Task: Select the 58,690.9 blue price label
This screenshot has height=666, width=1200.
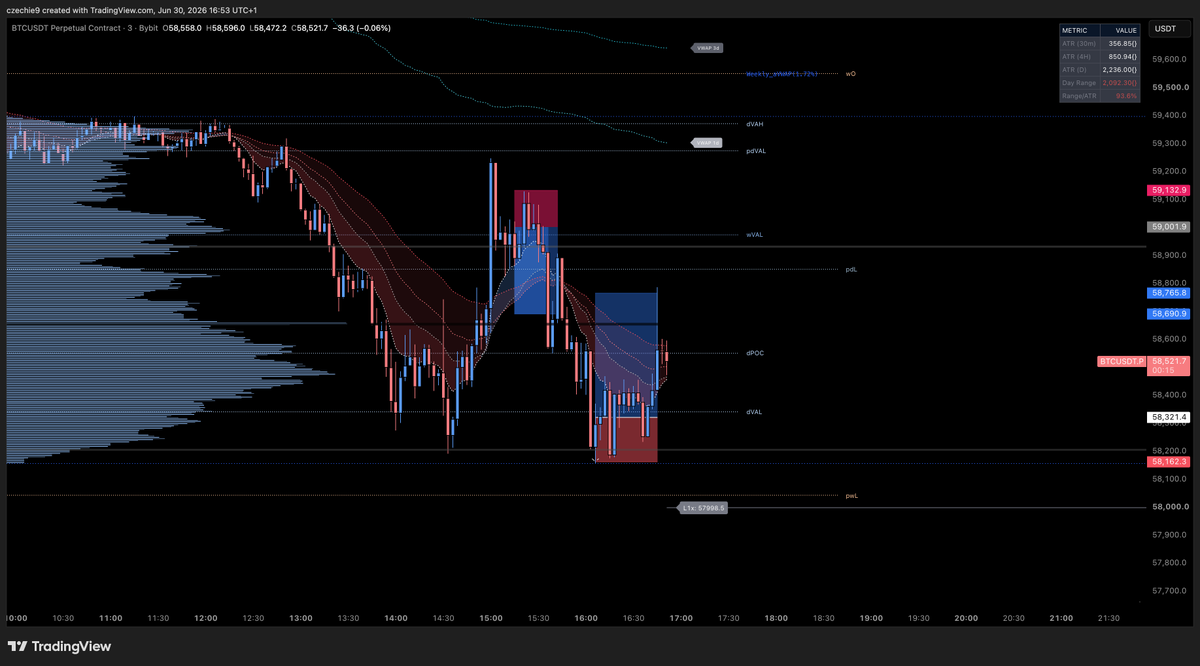Action: [x=1169, y=313]
